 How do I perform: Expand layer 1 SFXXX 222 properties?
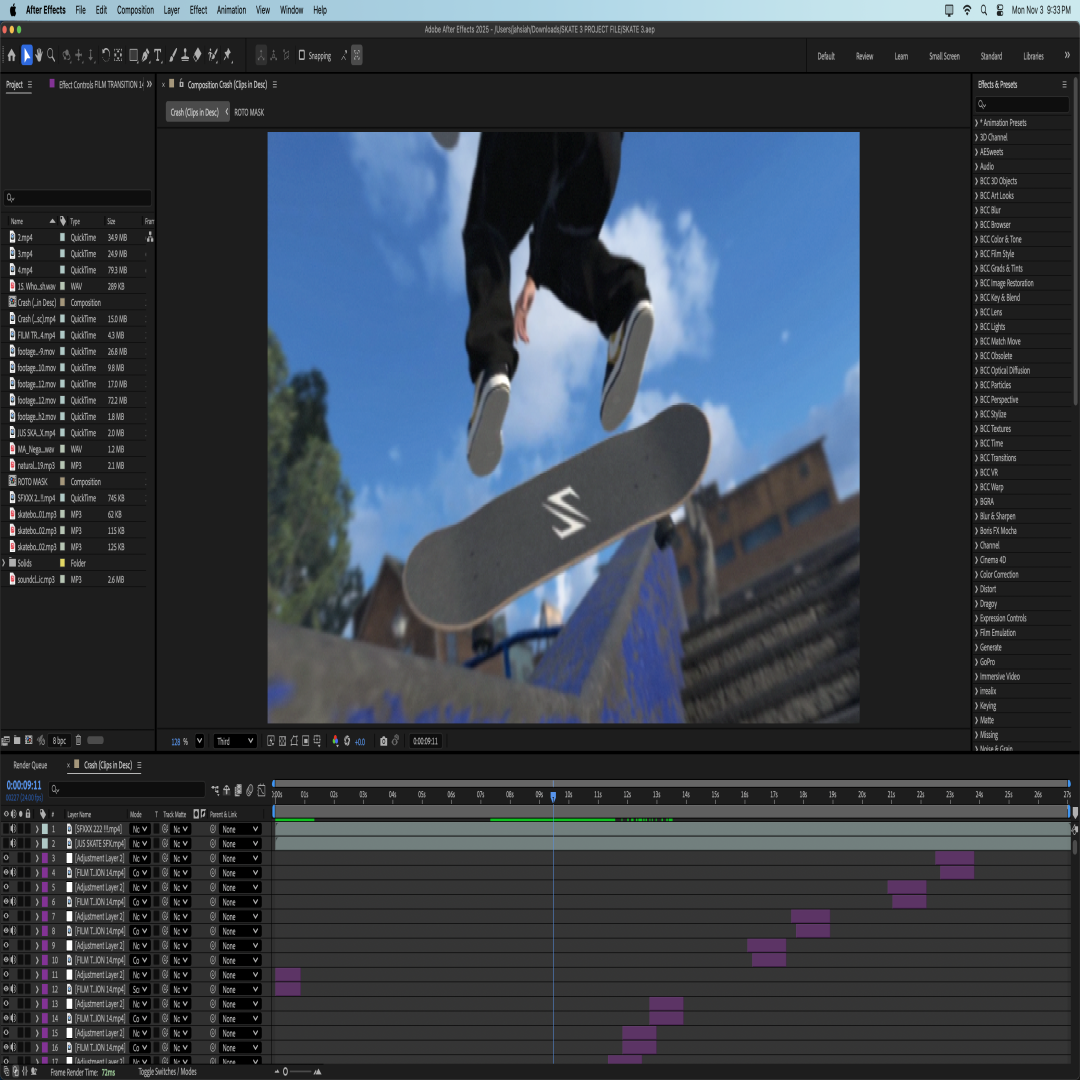coord(37,829)
